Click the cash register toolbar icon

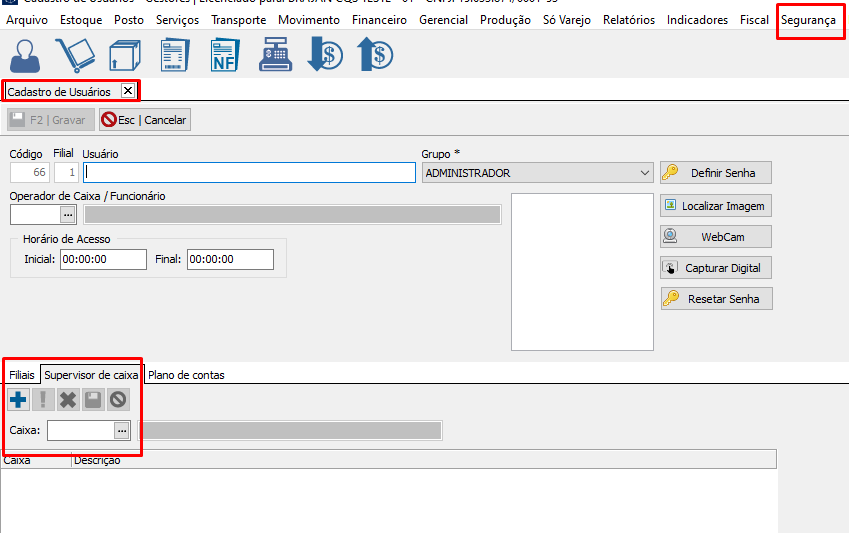(275, 55)
